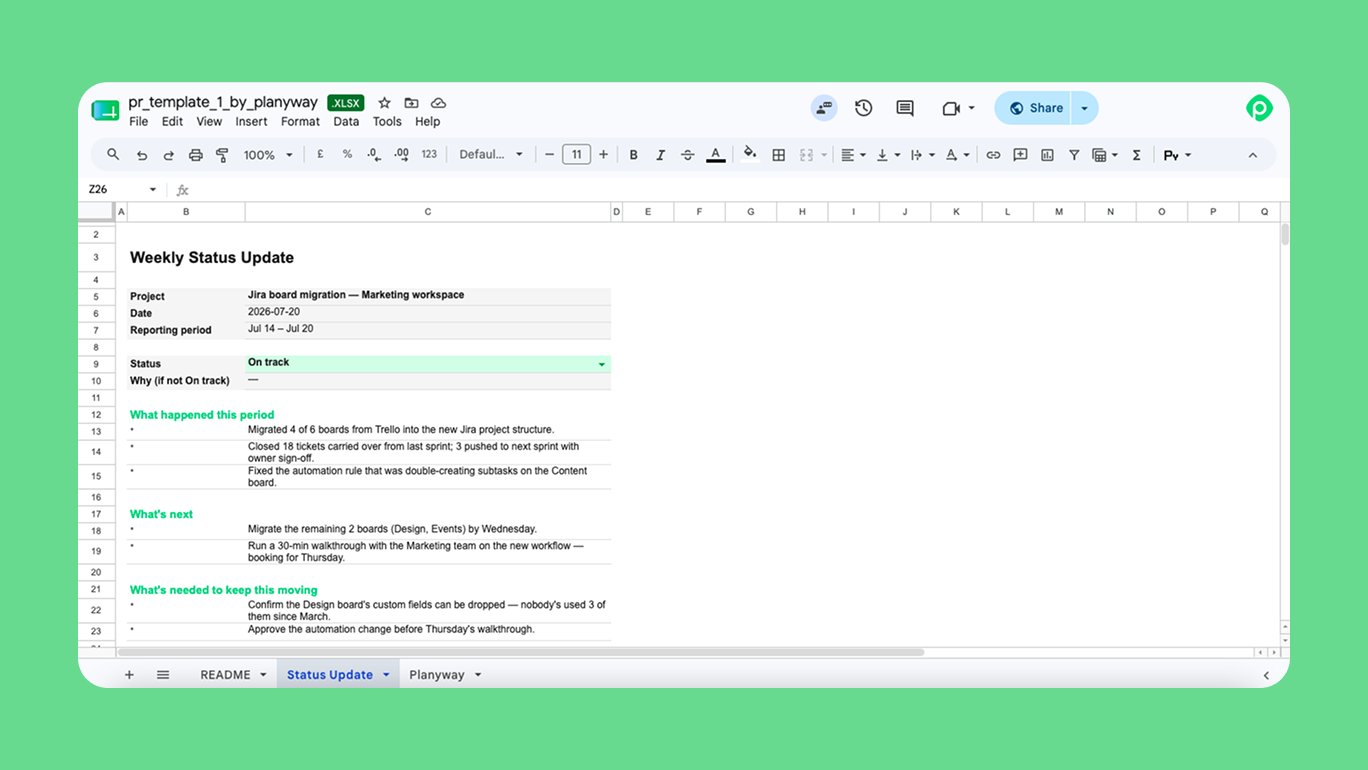Screen dimensions: 1368x770
Task: Click the print icon in toolbar
Action: 196,155
